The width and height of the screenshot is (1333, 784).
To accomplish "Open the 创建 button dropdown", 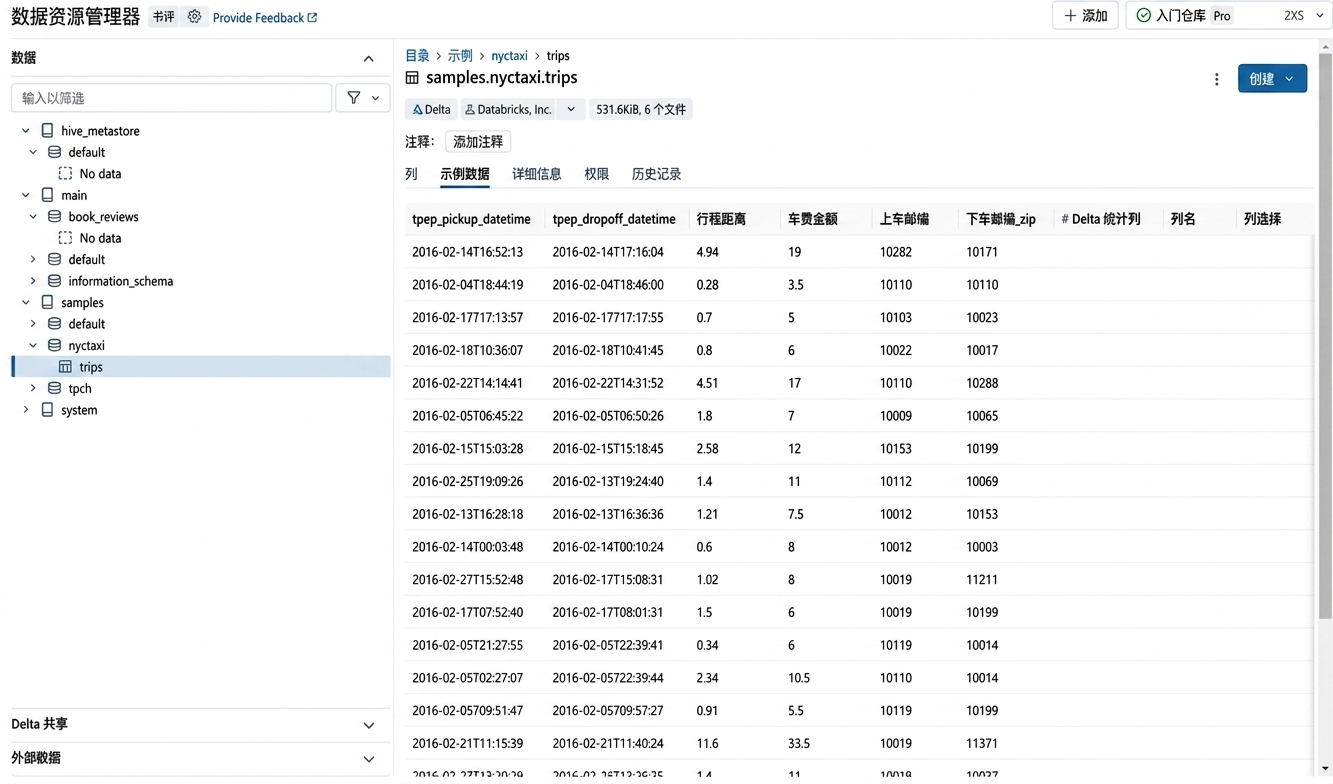I will click(1289, 79).
